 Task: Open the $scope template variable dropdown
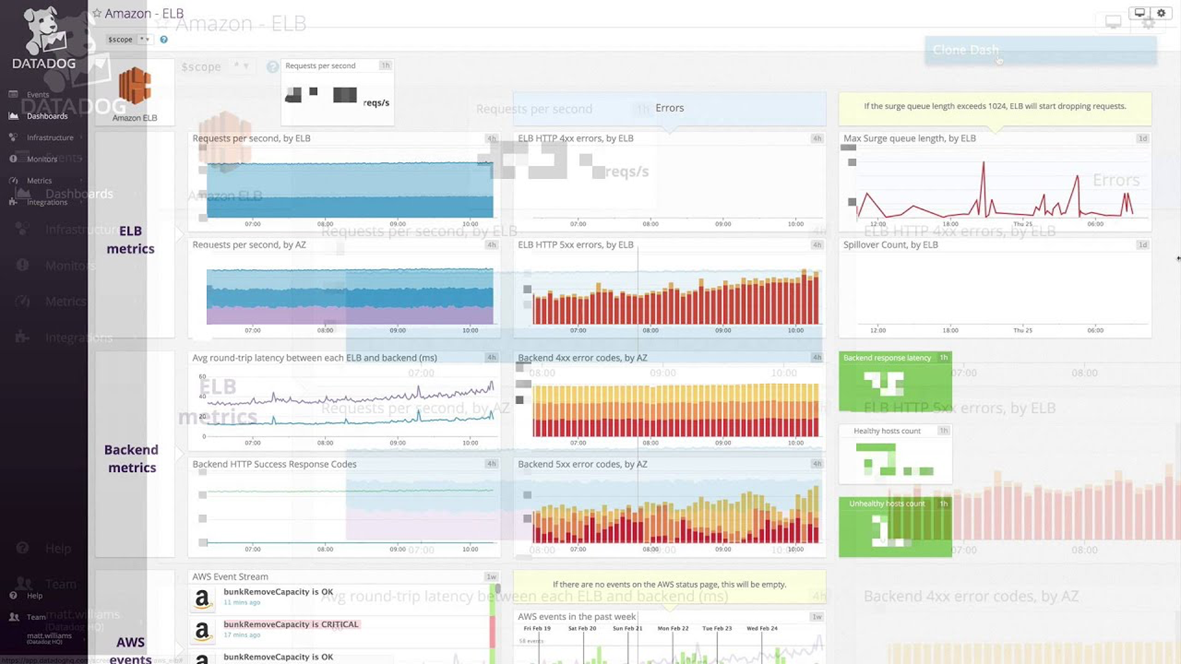pyautogui.click(x=143, y=39)
